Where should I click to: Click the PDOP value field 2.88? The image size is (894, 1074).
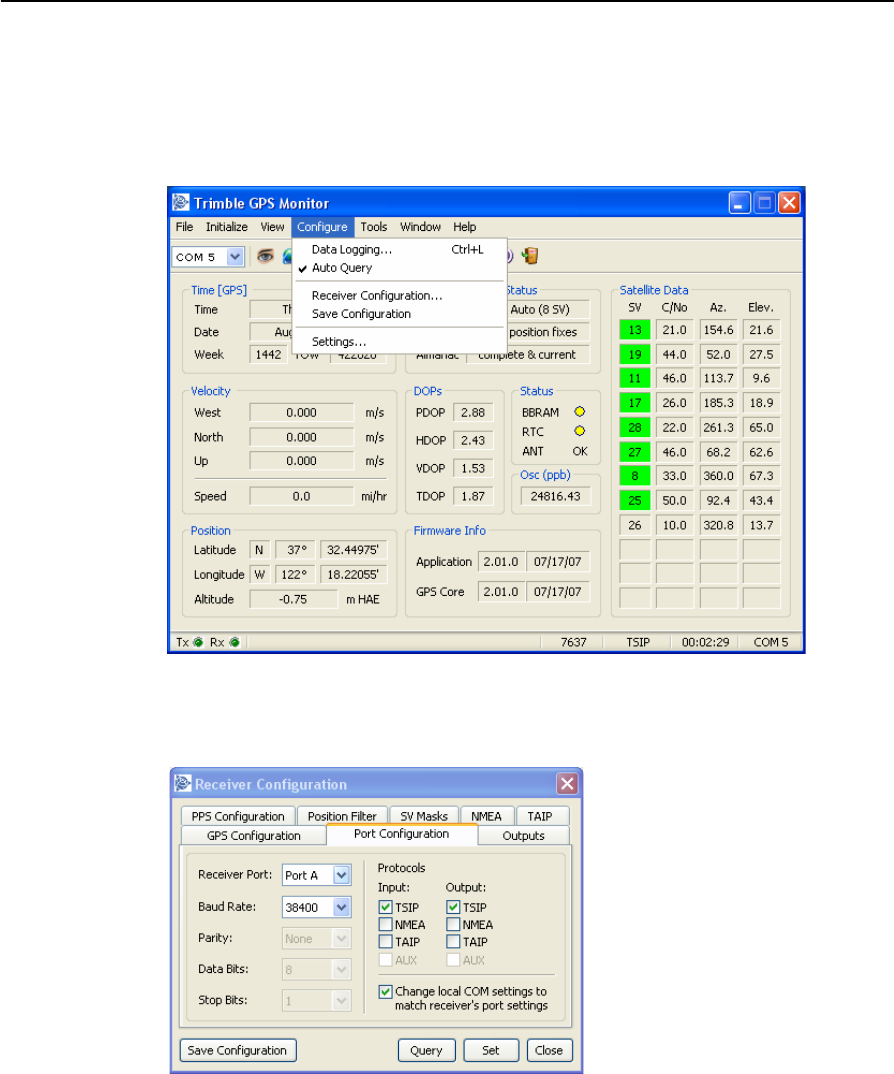pos(473,412)
